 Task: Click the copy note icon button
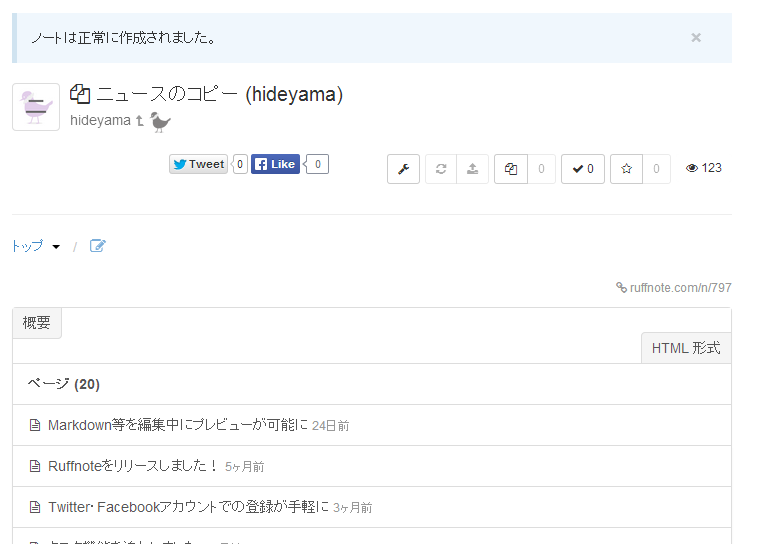pyautogui.click(x=511, y=169)
